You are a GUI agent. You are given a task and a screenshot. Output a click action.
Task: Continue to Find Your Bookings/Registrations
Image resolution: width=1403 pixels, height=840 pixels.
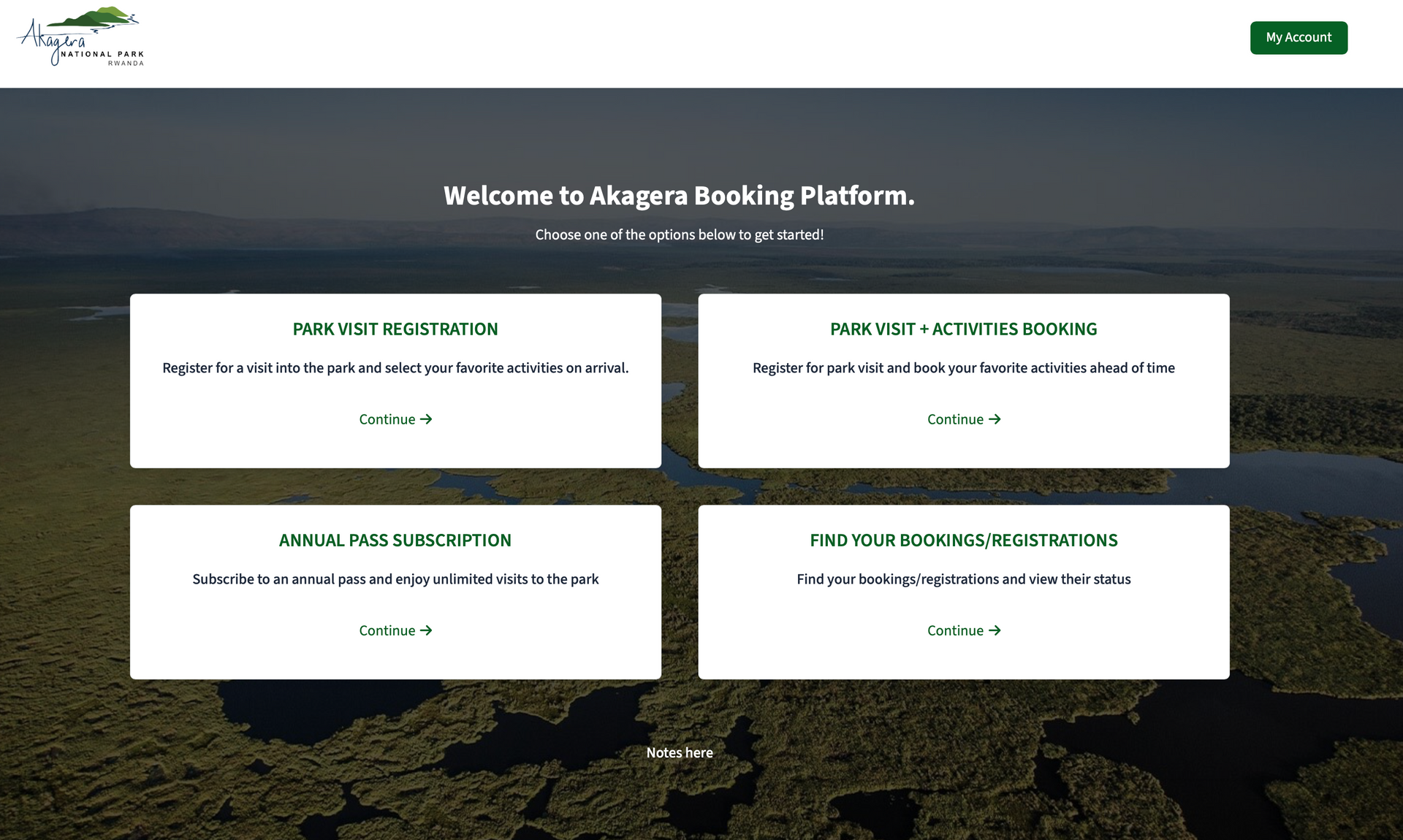coord(964,630)
